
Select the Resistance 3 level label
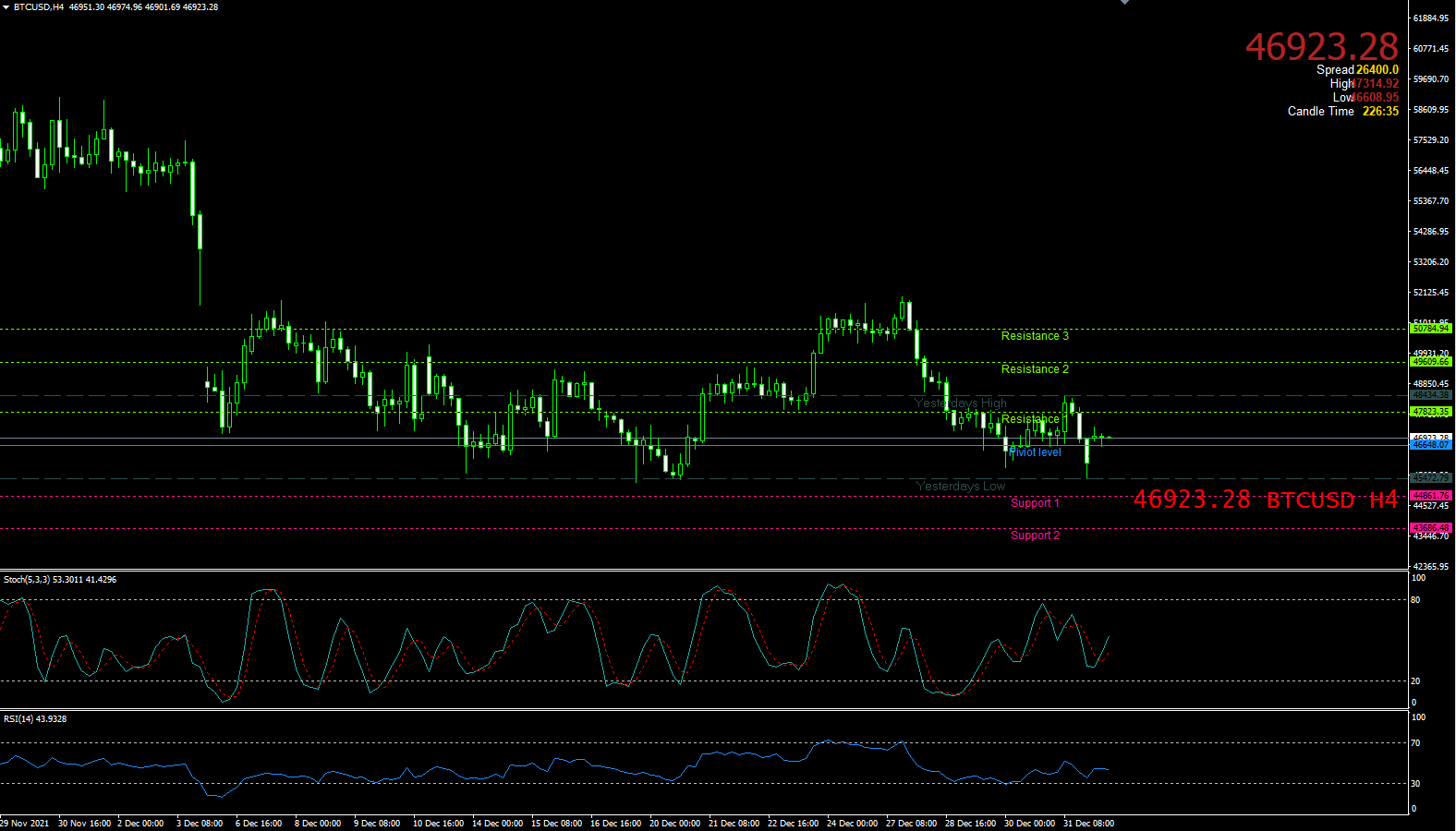[1035, 336]
